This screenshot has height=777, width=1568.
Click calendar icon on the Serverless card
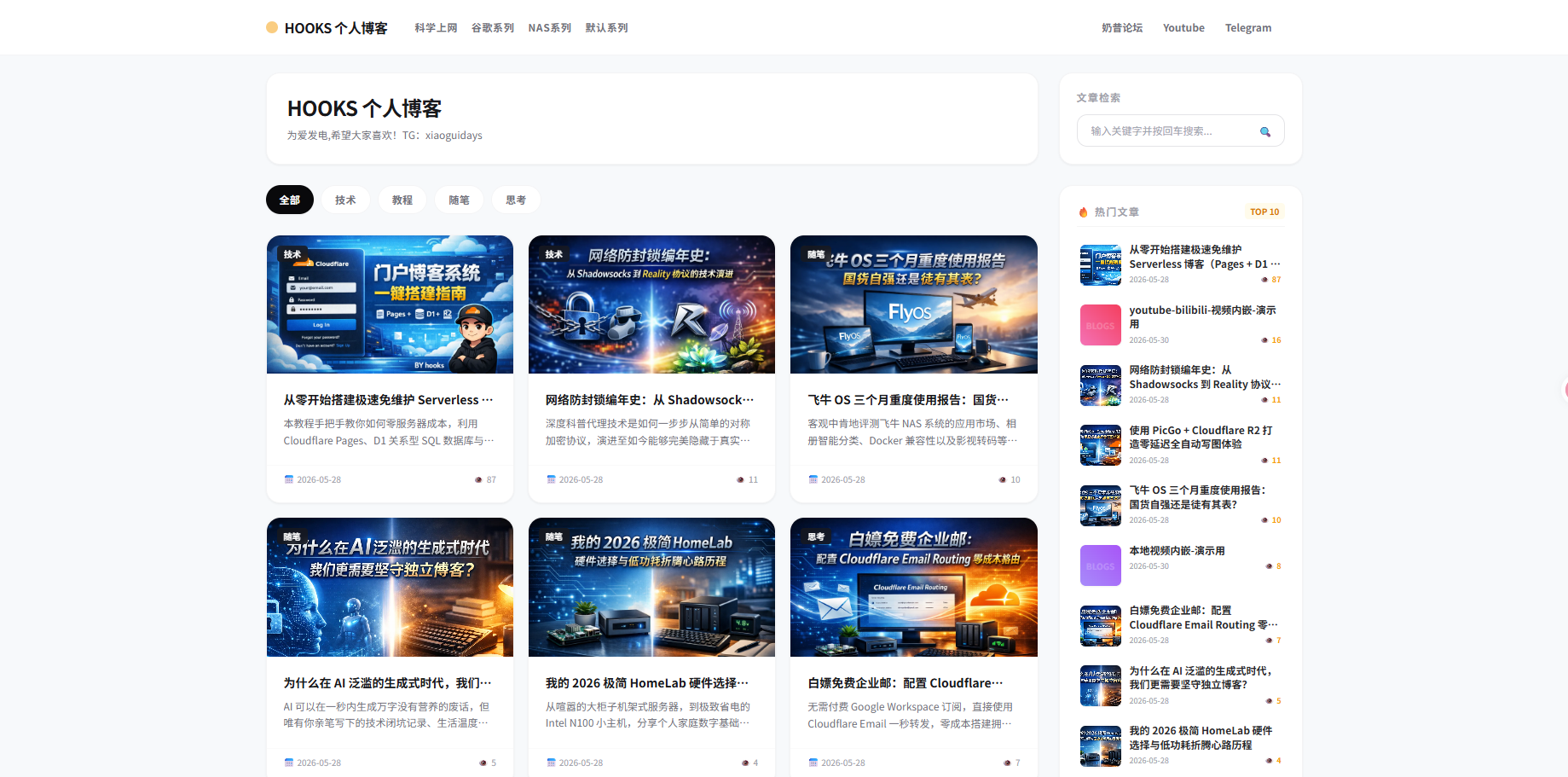pyautogui.click(x=289, y=479)
